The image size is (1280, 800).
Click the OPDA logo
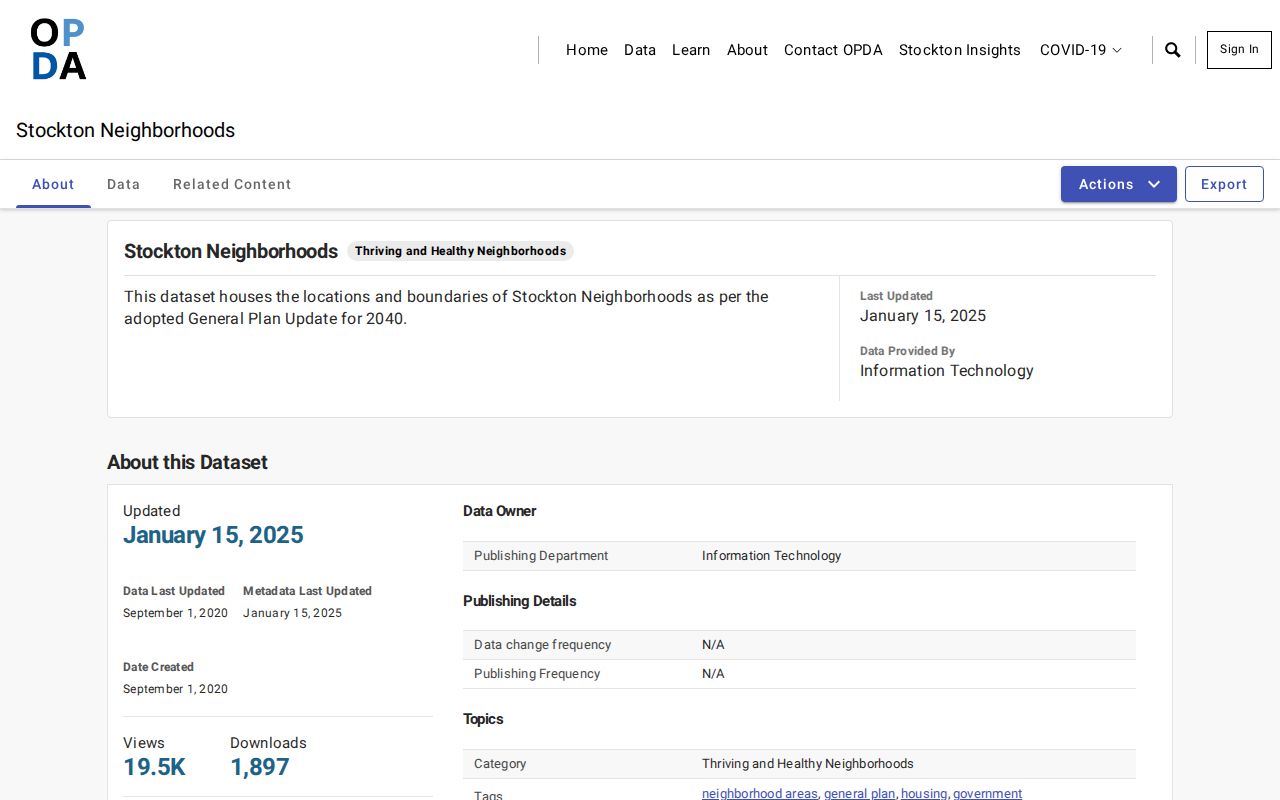(58, 49)
